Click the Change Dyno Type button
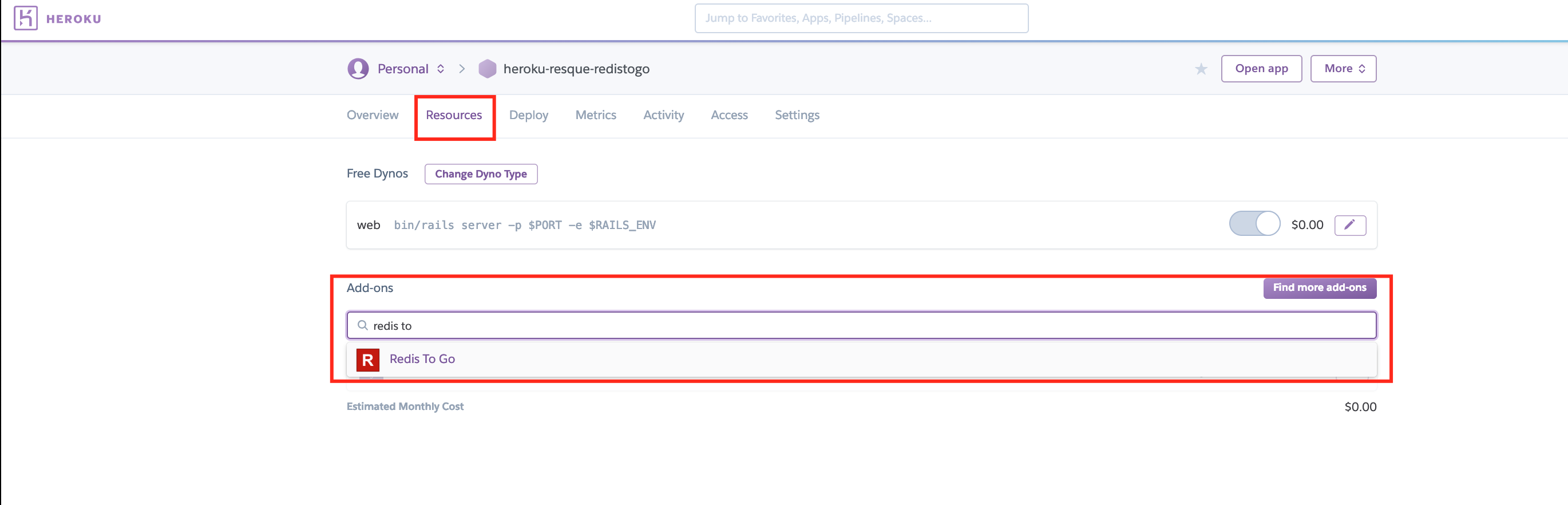1568x505 pixels. point(481,173)
